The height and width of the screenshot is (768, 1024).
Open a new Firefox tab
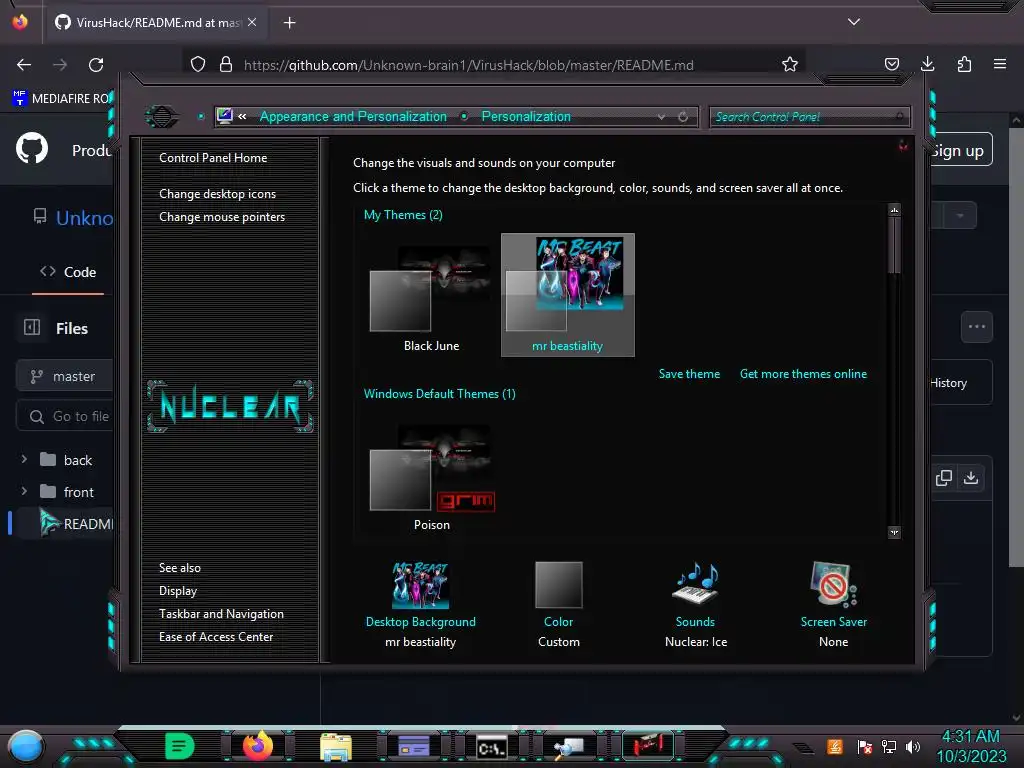[x=289, y=23]
